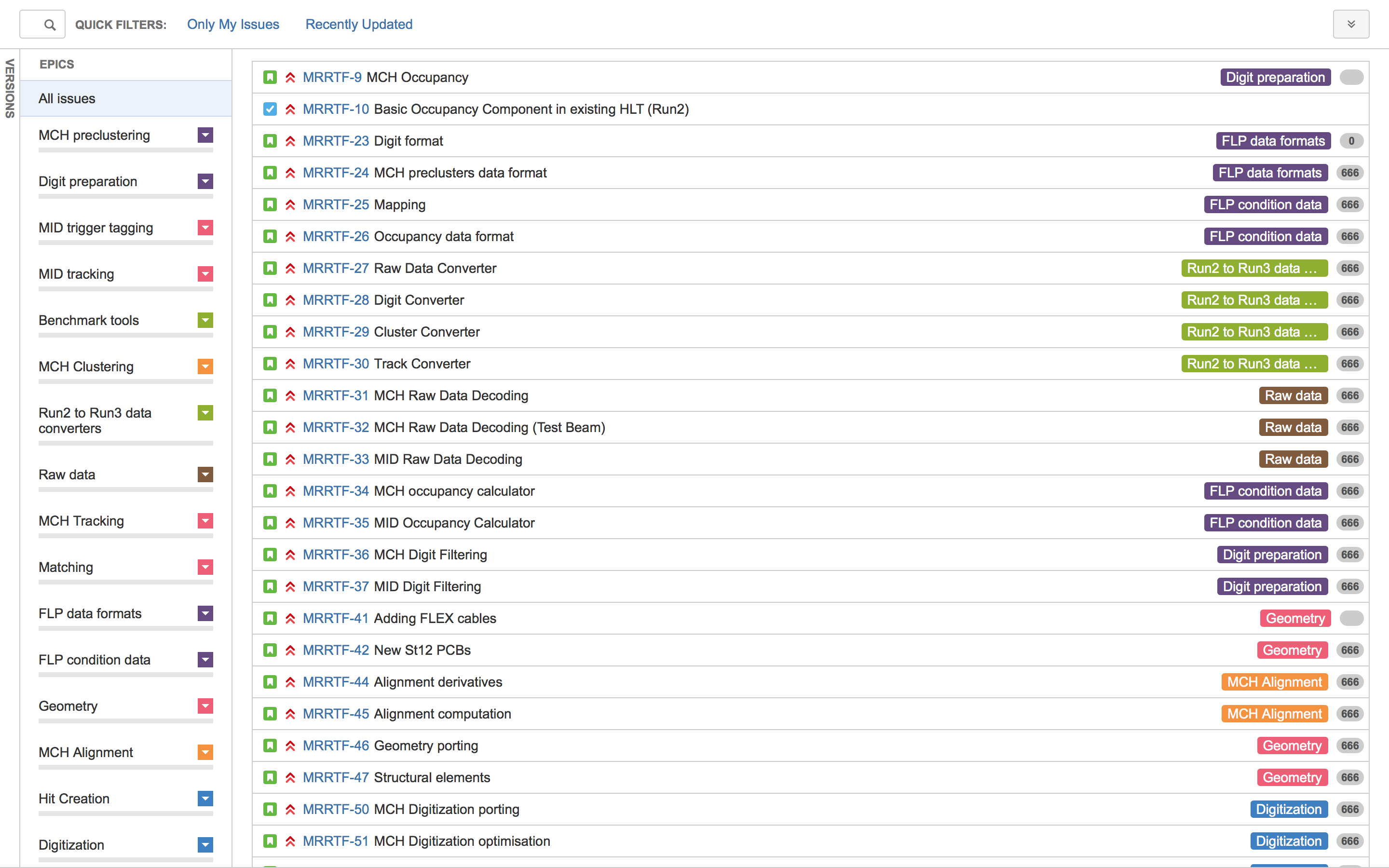Open issue link MRRTF-32

(336, 427)
